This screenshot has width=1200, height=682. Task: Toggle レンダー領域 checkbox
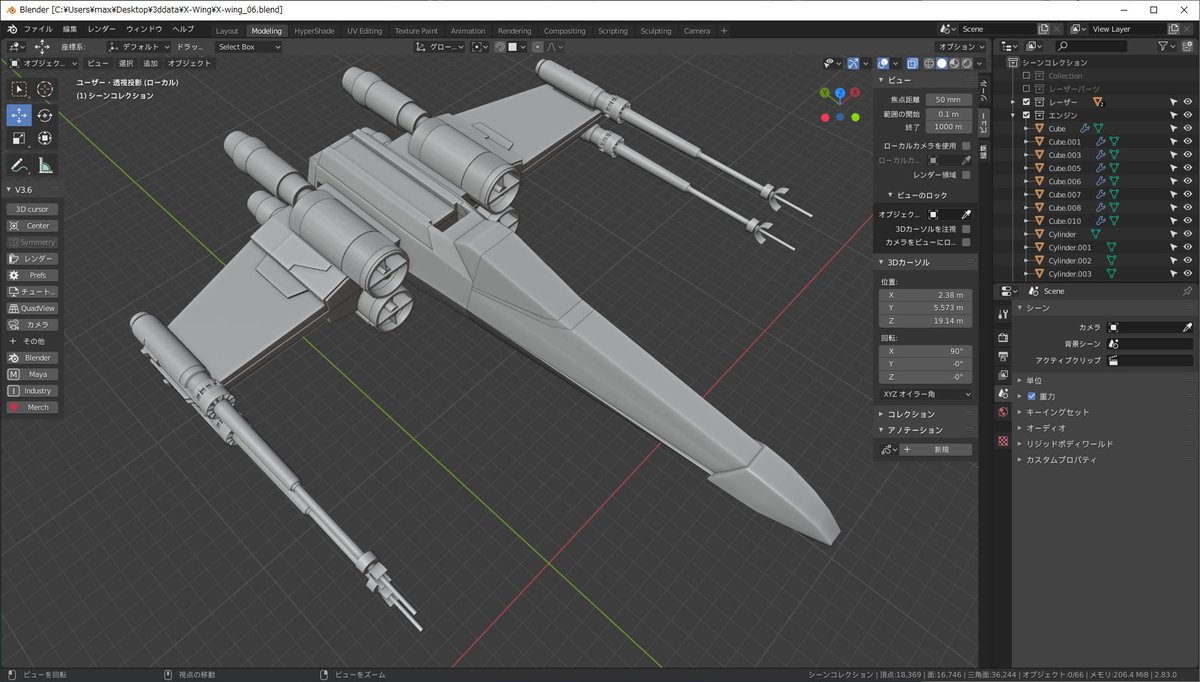point(966,175)
